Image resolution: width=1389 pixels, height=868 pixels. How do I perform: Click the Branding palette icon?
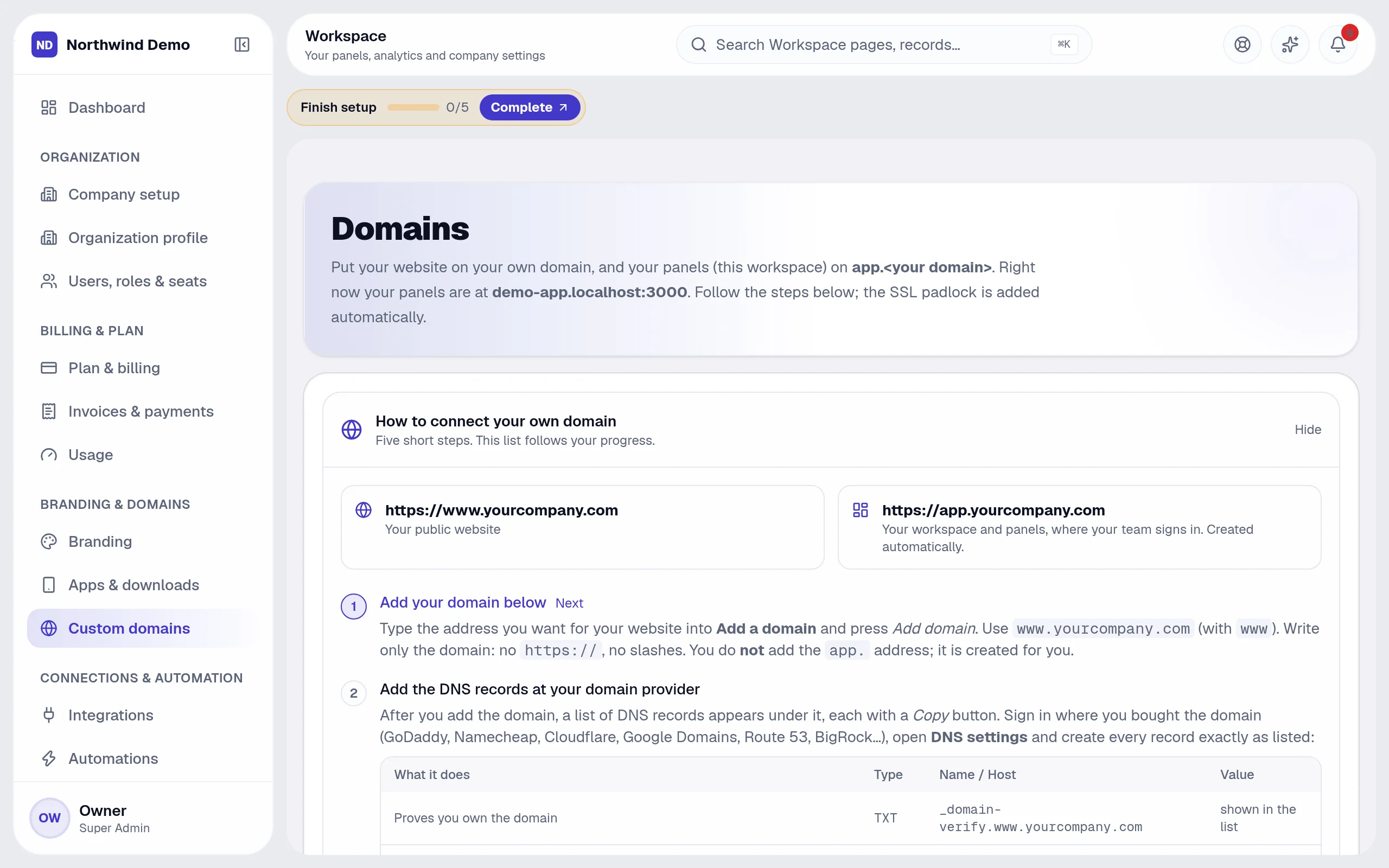49,541
